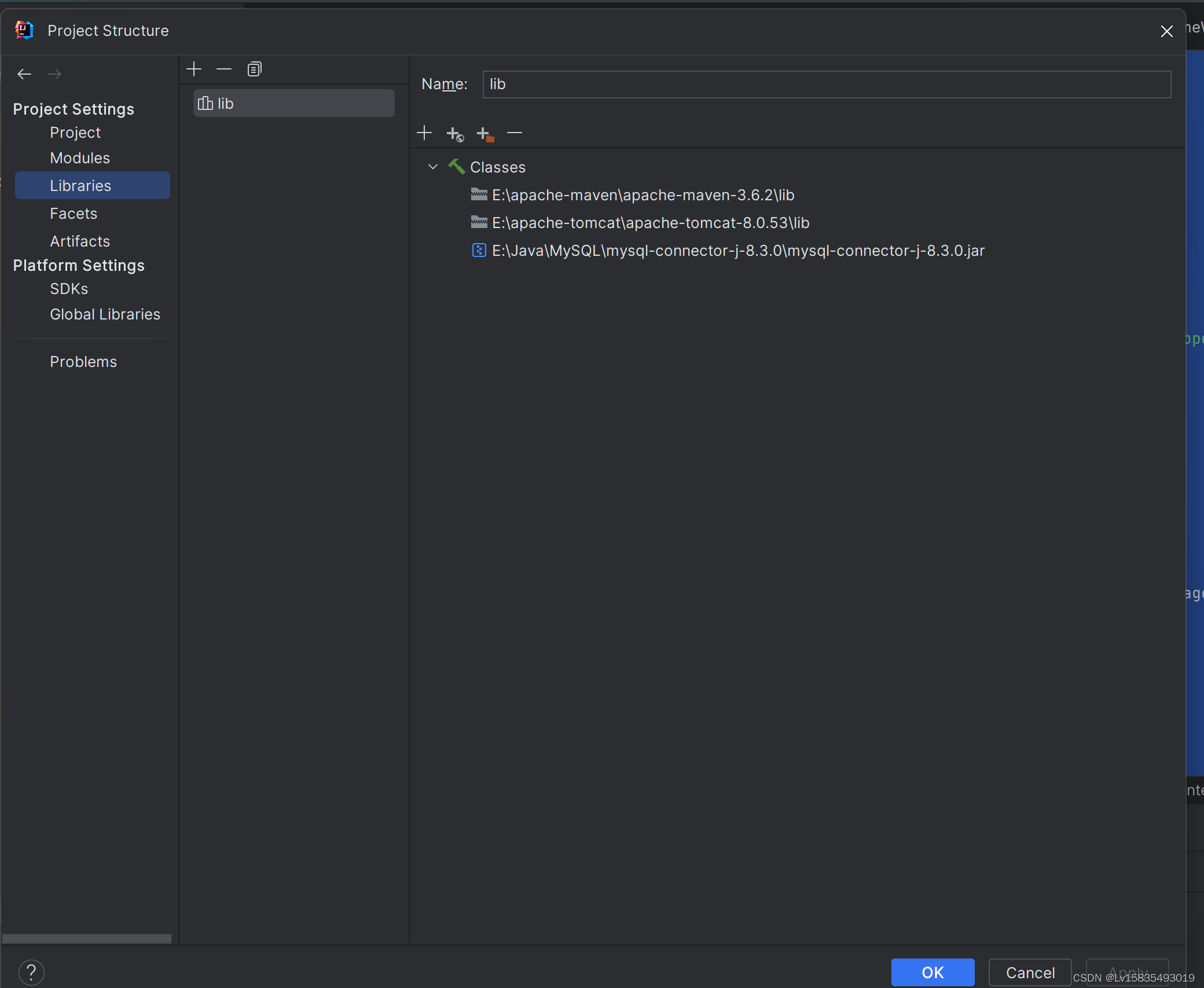Collapse the Classes tree node

point(433,167)
